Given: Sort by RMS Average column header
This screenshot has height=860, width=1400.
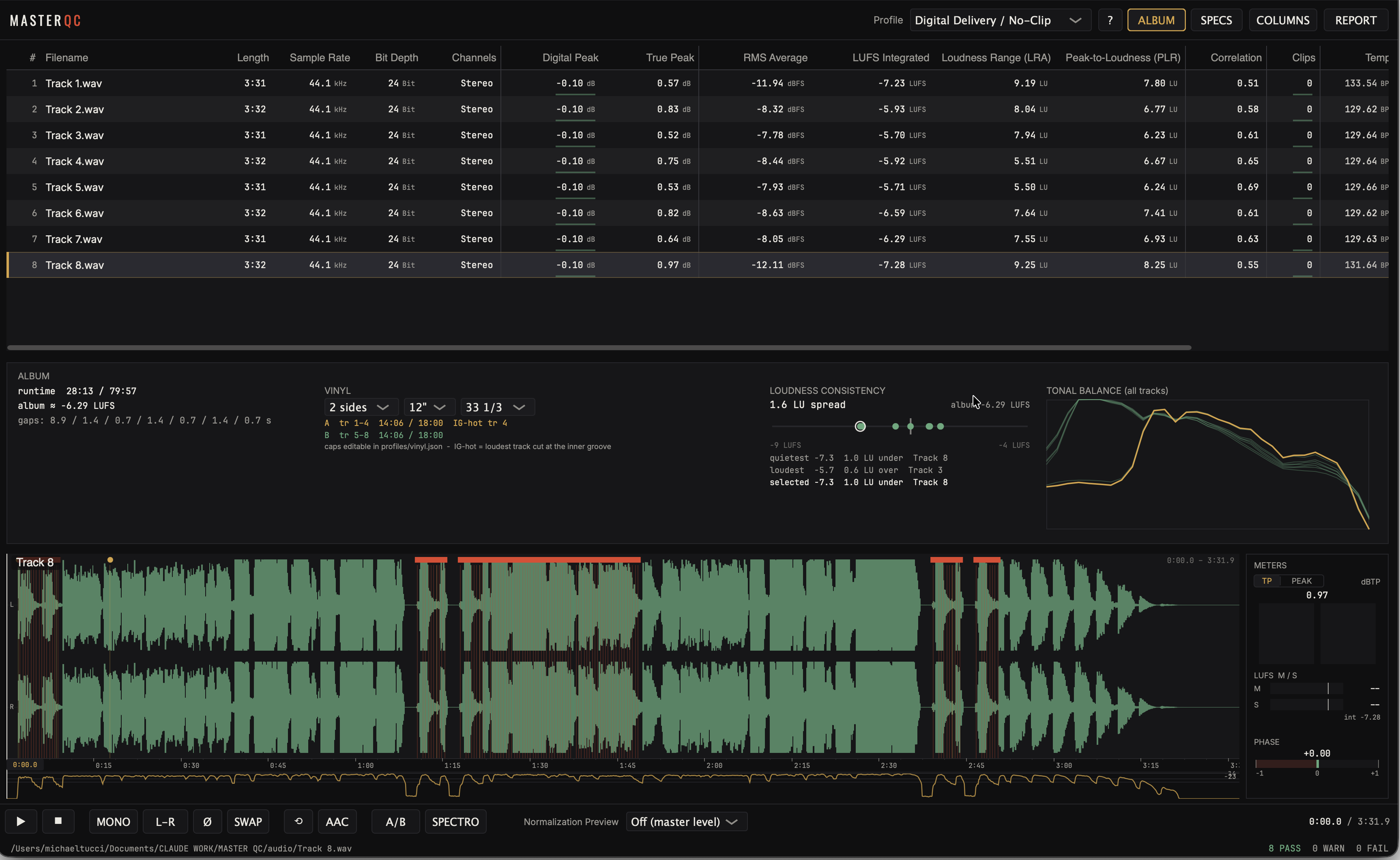Looking at the screenshot, I should click(775, 58).
